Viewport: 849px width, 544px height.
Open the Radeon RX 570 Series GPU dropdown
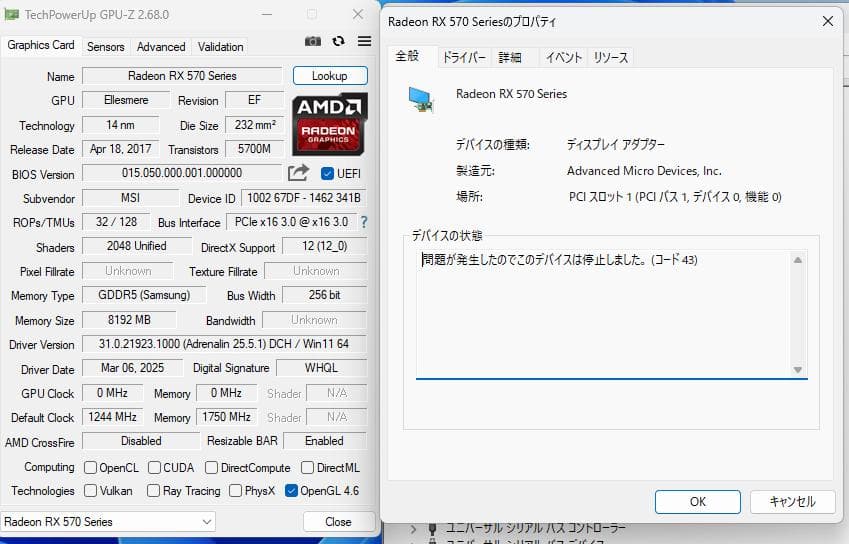(108, 522)
